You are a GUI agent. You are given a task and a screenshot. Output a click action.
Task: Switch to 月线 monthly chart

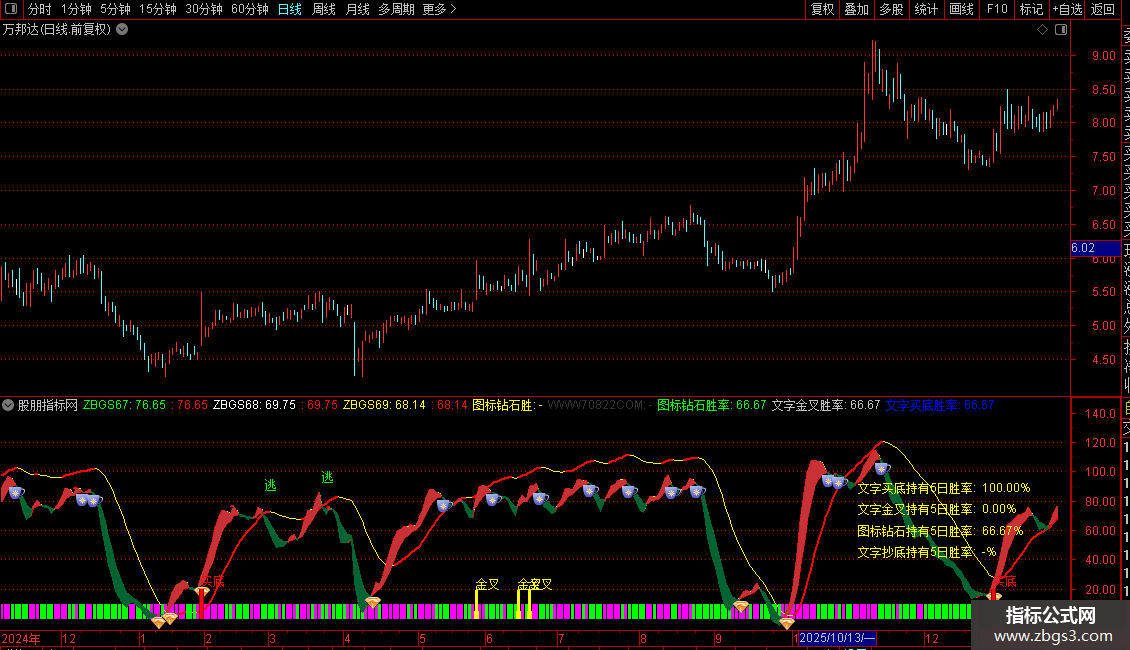(x=357, y=9)
